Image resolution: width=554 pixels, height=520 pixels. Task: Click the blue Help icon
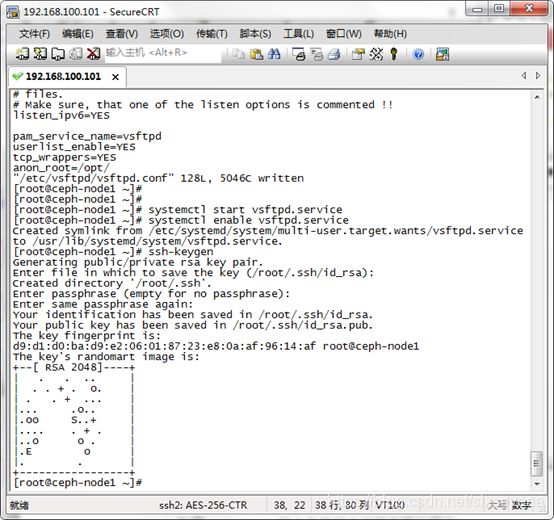(x=418, y=54)
